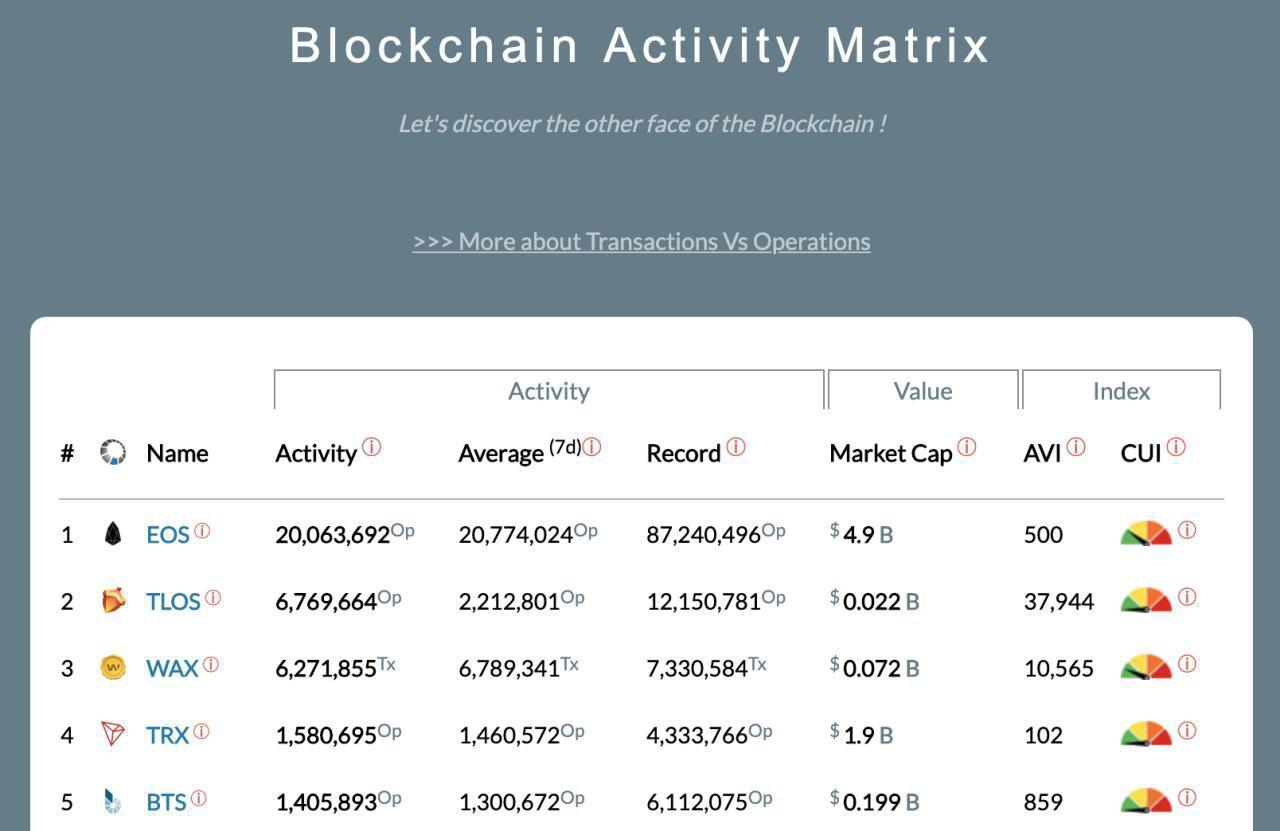1280x831 pixels.
Task: Click the WAX coin logo icon
Action: [x=114, y=667]
